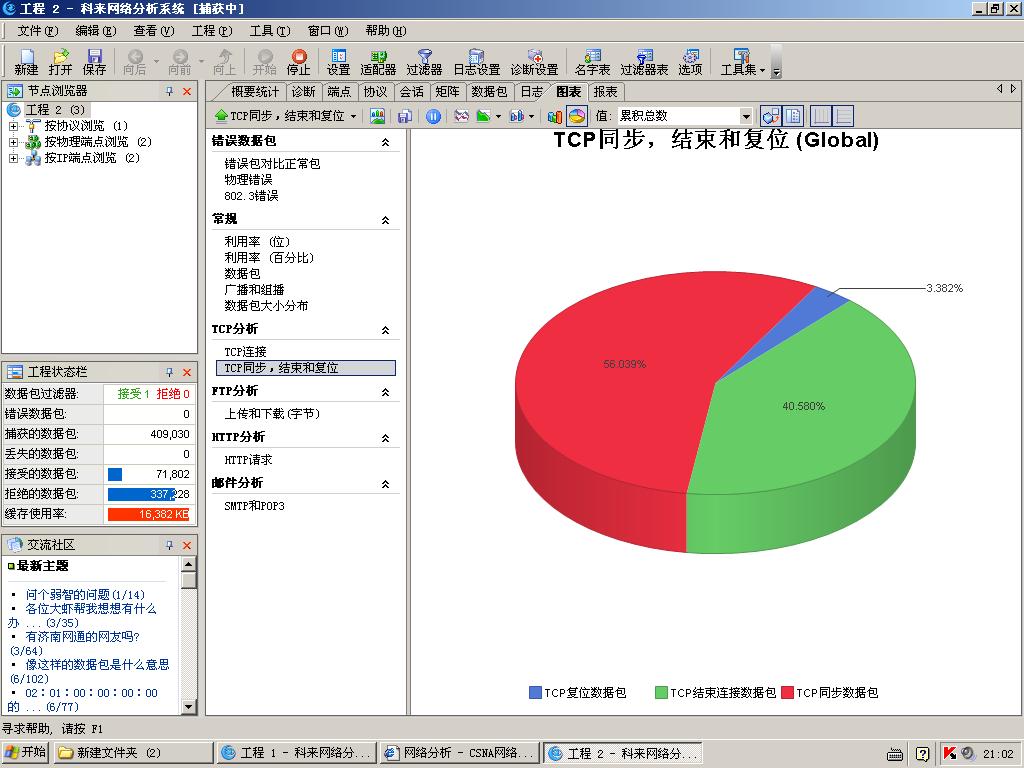Switch to bar chart view
Viewport: 1024px width, 768px height.
tap(555, 116)
